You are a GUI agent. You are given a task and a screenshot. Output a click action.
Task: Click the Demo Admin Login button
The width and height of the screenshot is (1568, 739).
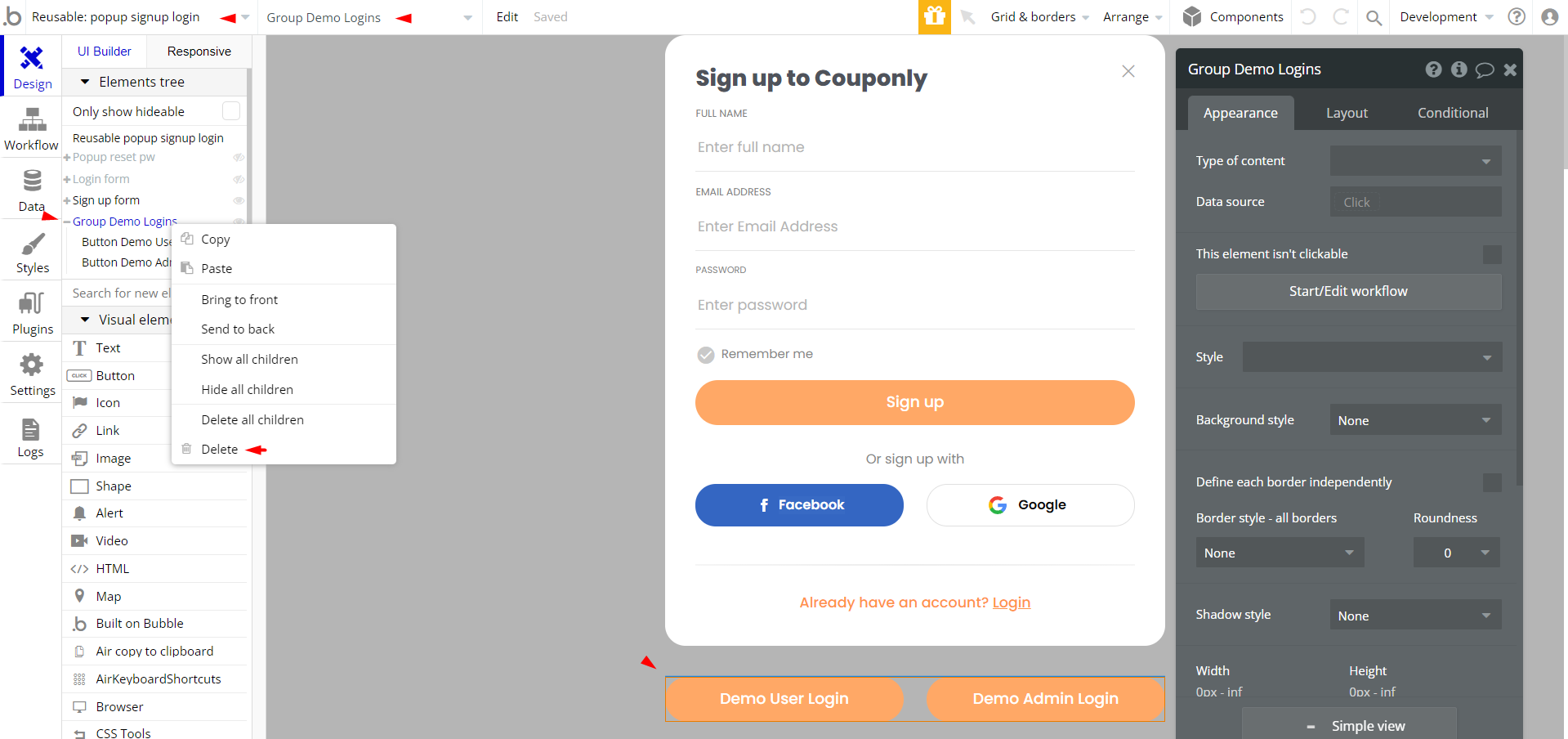tap(1045, 699)
